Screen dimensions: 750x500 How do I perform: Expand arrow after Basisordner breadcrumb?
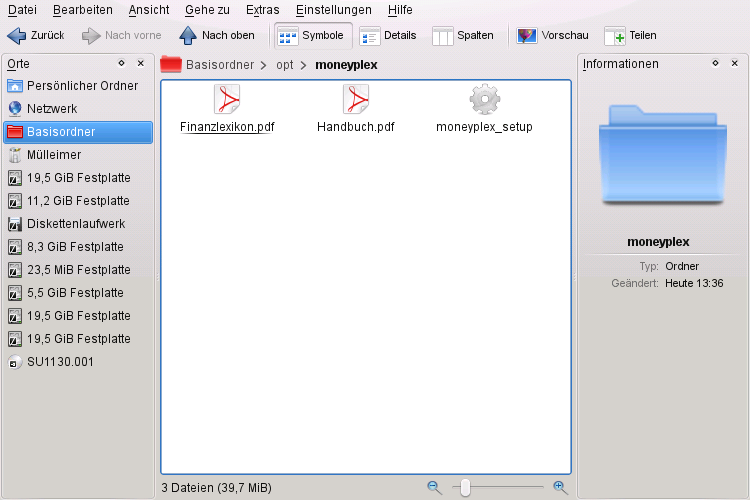tap(264, 65)
